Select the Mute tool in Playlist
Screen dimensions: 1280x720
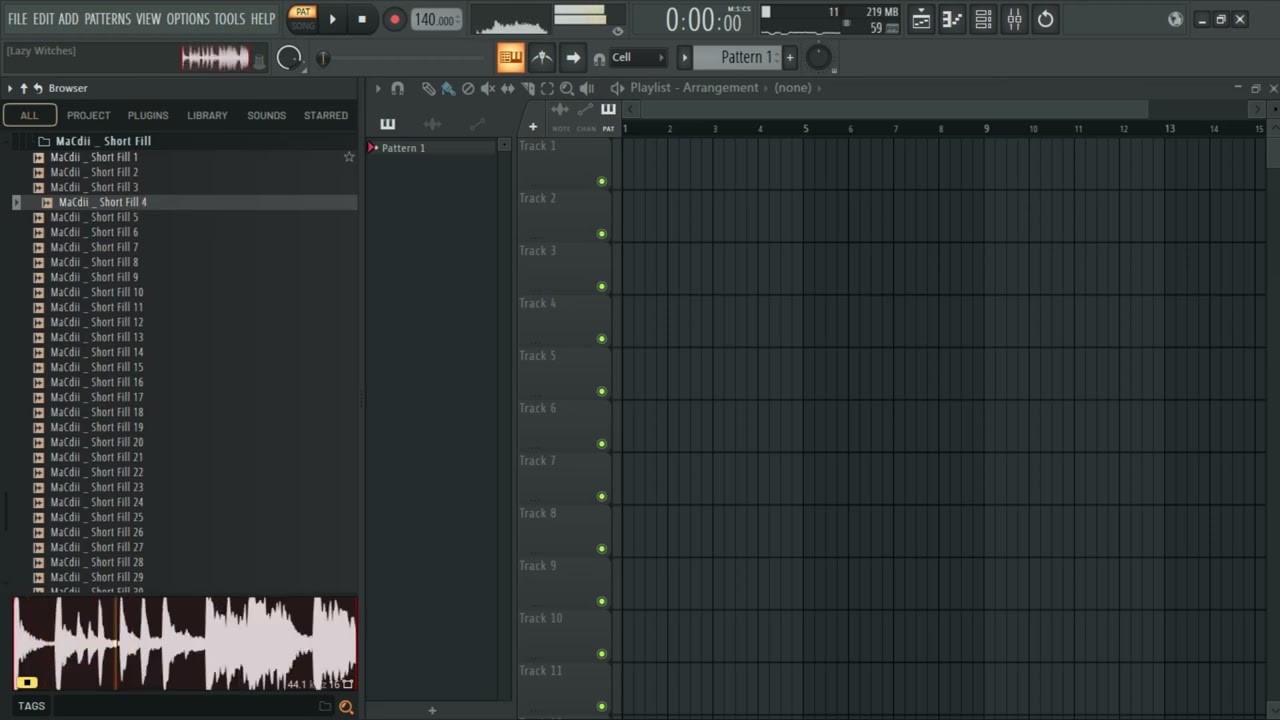[x=488, y=88]
